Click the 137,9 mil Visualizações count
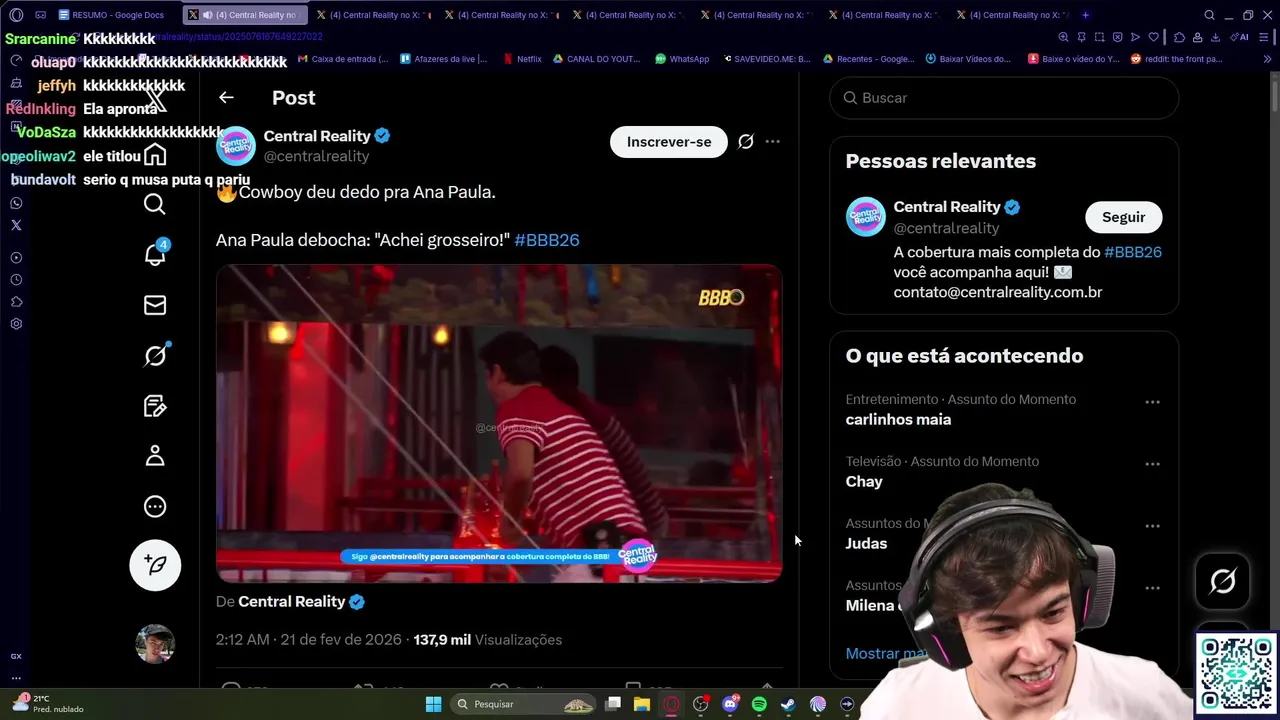1280x720 pixels. pyautogui.click(x=488, y=640)
